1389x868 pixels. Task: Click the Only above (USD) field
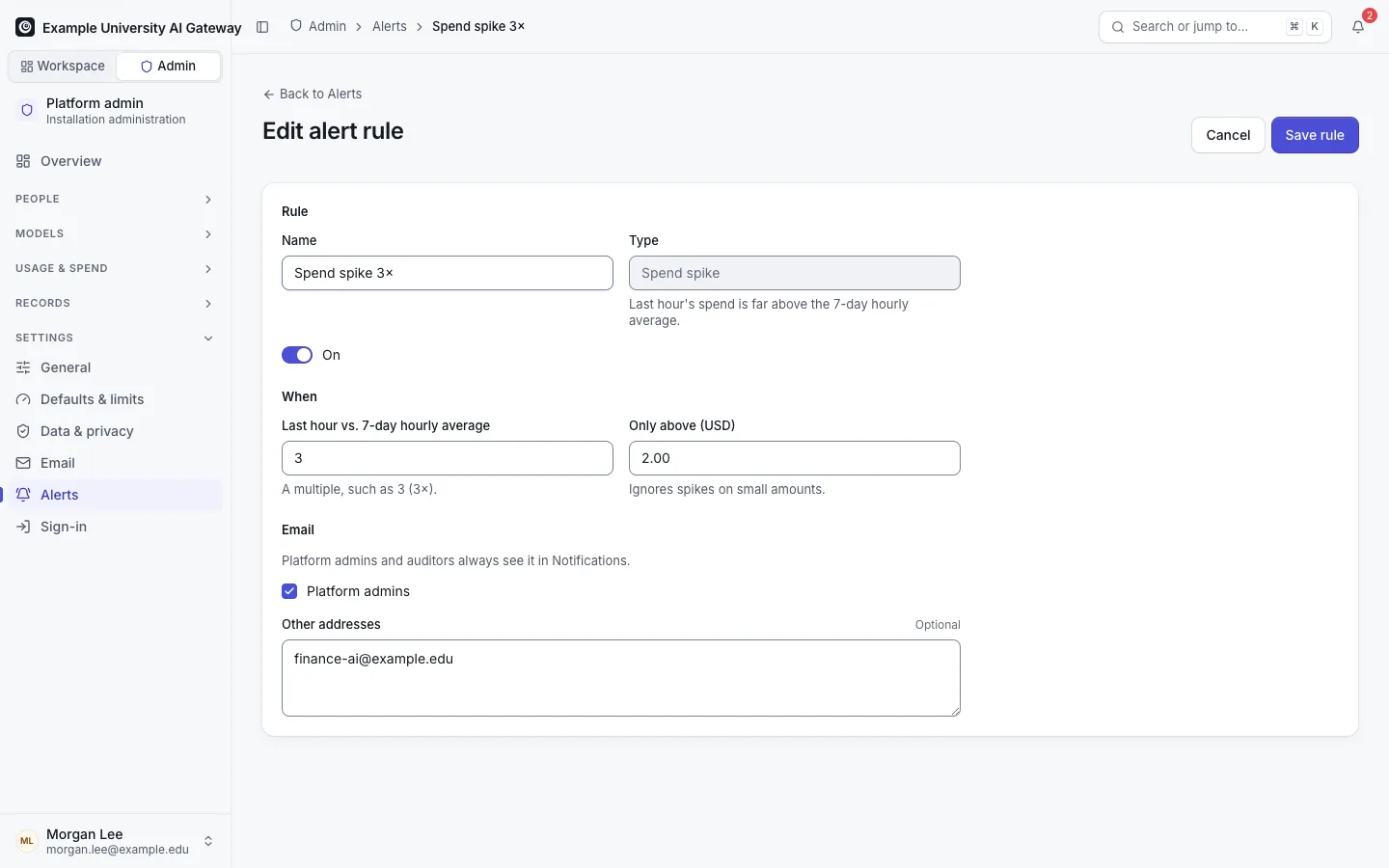coord(795,458)
